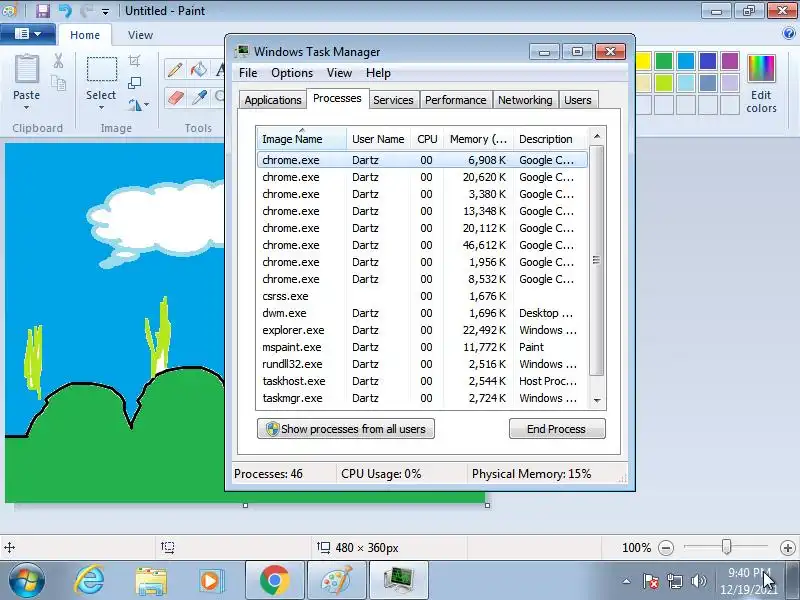Screen dimensions: 800x600
Task: Sort by Image Name column header
Action: [302, 139]
